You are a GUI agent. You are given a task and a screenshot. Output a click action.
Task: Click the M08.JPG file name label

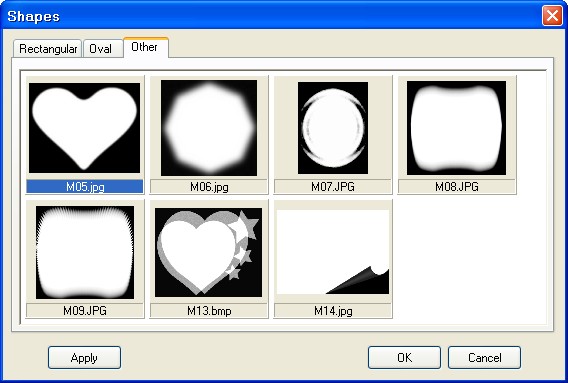[457, 187]
